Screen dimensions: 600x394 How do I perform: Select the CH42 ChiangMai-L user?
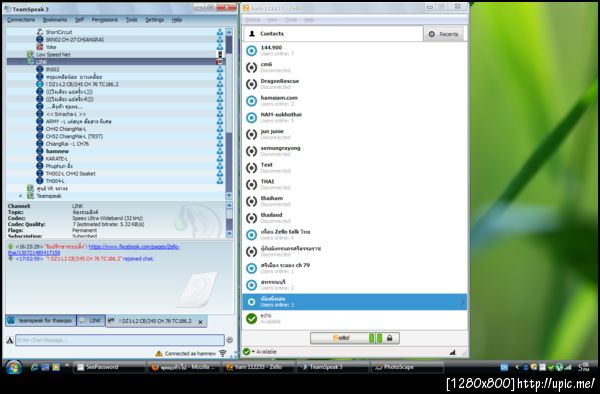pyautogui.click(x=66, y=129)
